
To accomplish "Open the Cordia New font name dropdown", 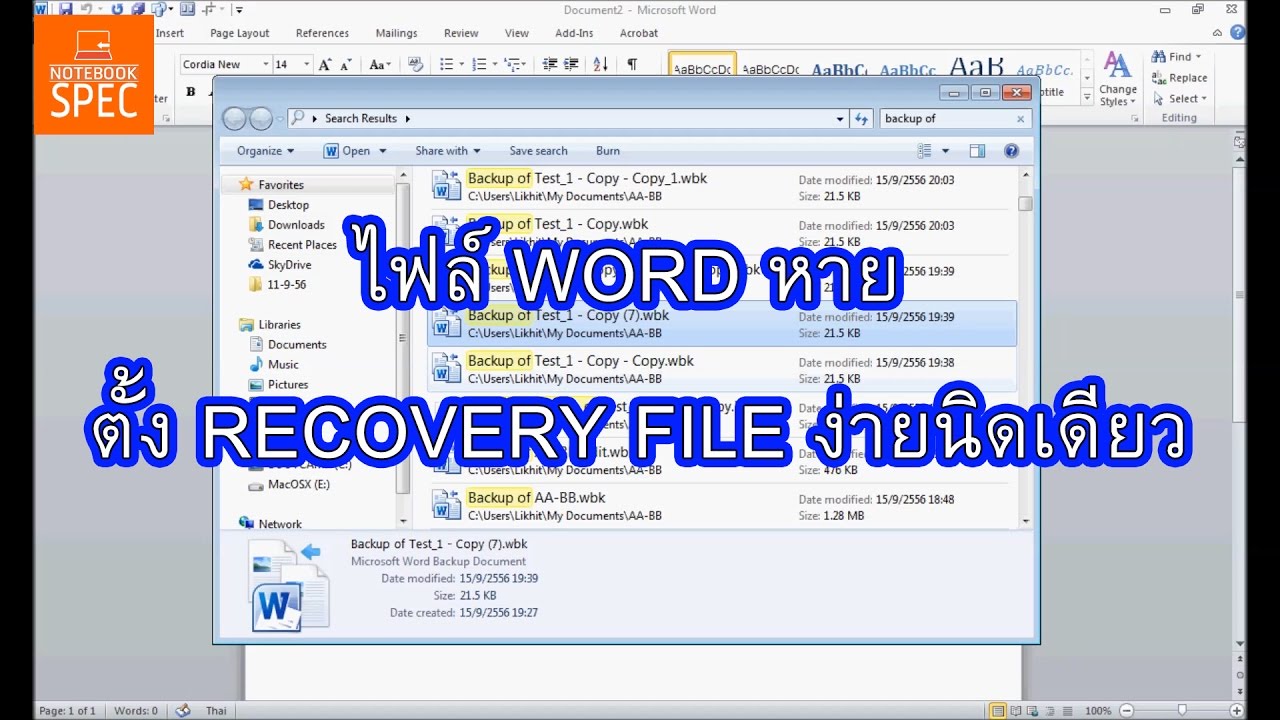I will point(266,64).
